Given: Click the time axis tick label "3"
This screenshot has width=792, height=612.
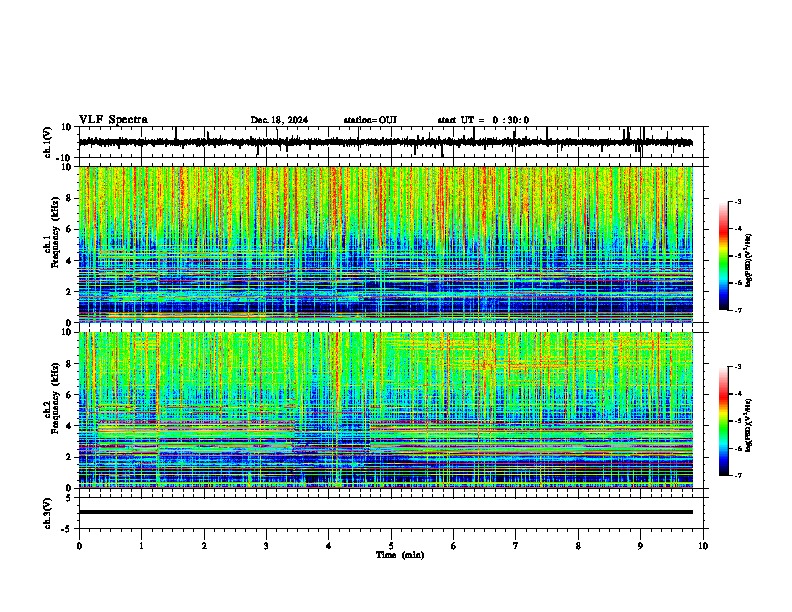Looking at the screenshot, I should 266,546.
